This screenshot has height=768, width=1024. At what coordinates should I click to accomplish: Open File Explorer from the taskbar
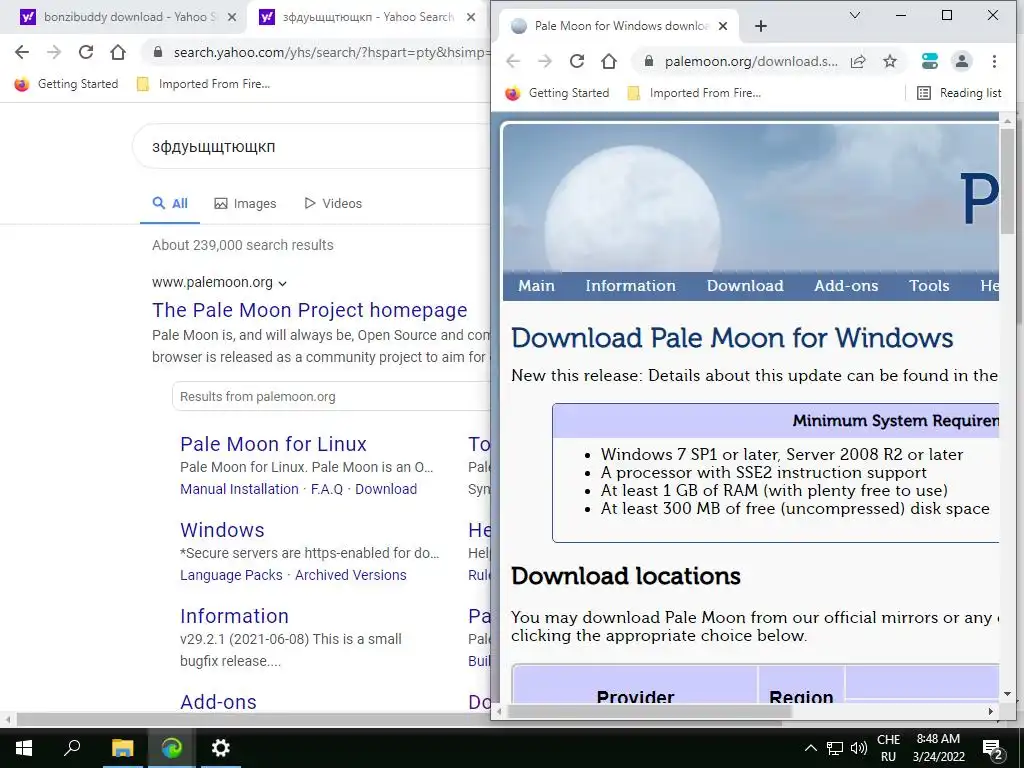tap(122, 748)
